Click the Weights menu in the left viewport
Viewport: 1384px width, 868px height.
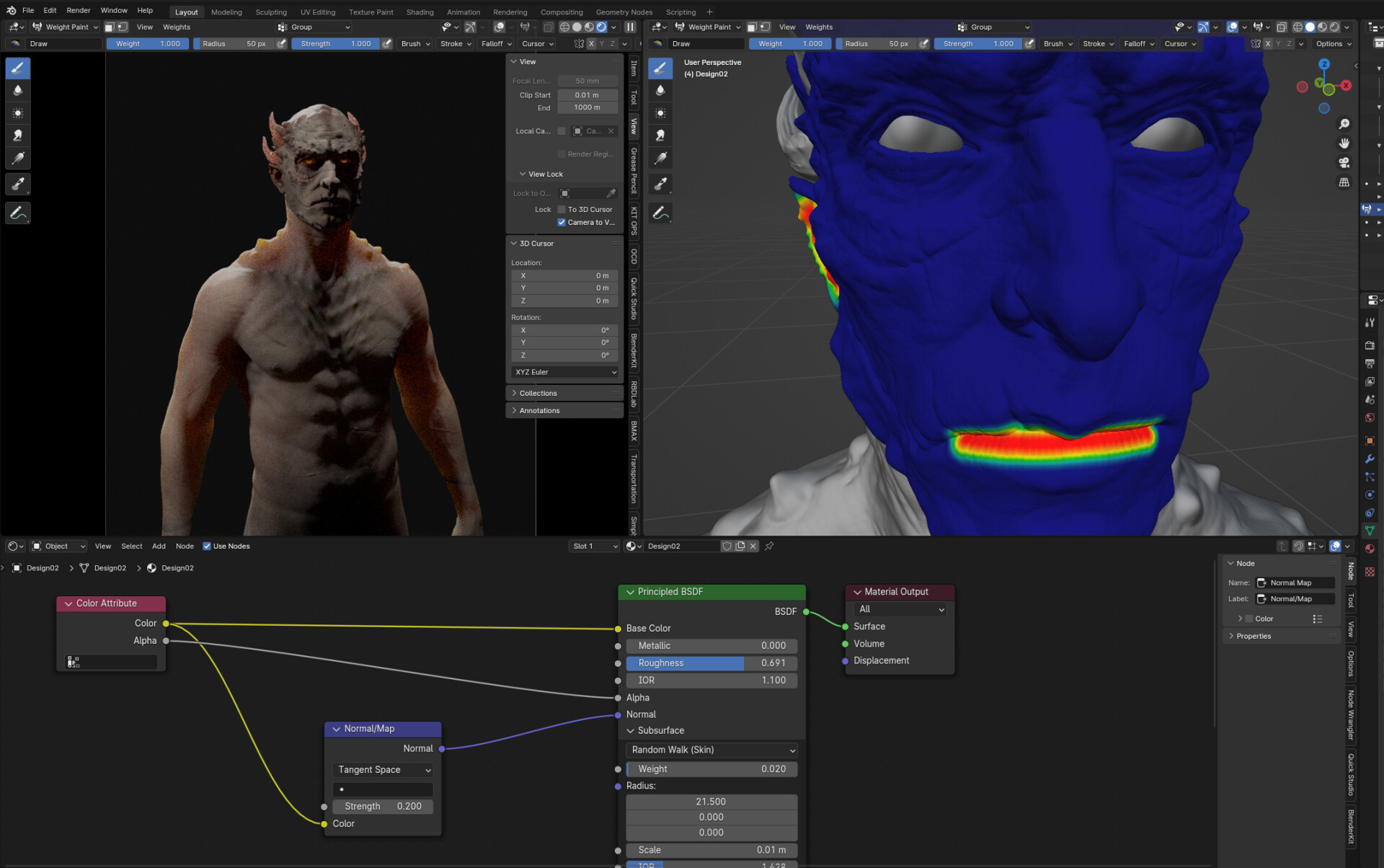click(x=177, y=27)
